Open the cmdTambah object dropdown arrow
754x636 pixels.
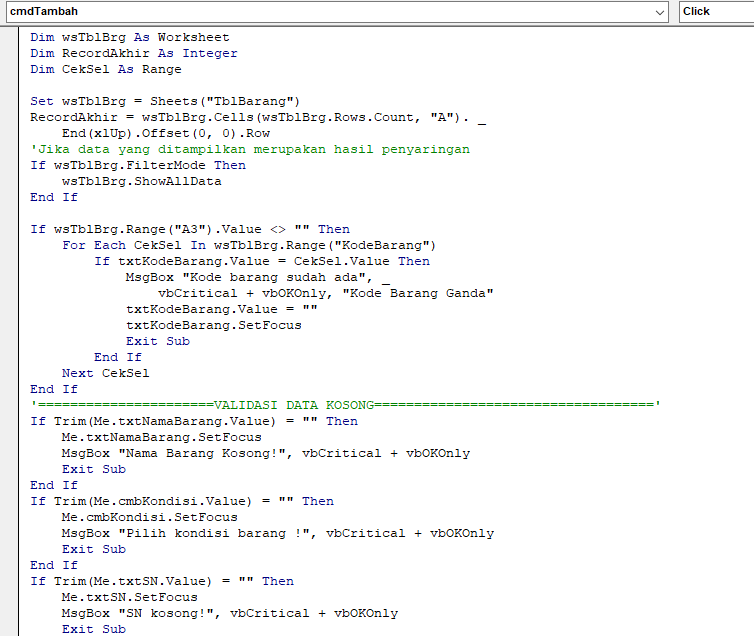(659, 11)
